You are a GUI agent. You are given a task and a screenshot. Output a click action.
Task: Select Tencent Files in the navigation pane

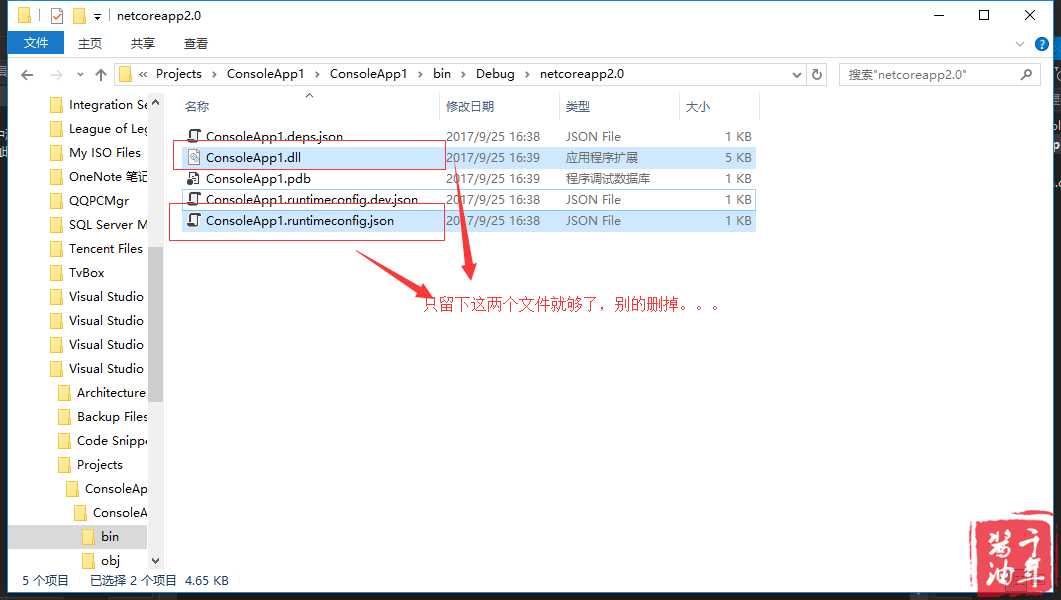(105, 248)
